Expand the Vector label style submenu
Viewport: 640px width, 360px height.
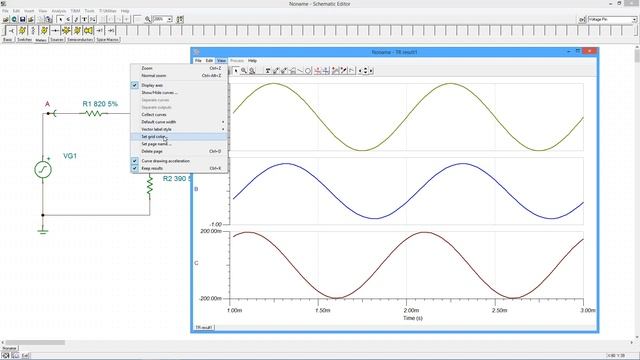point(179,129)
